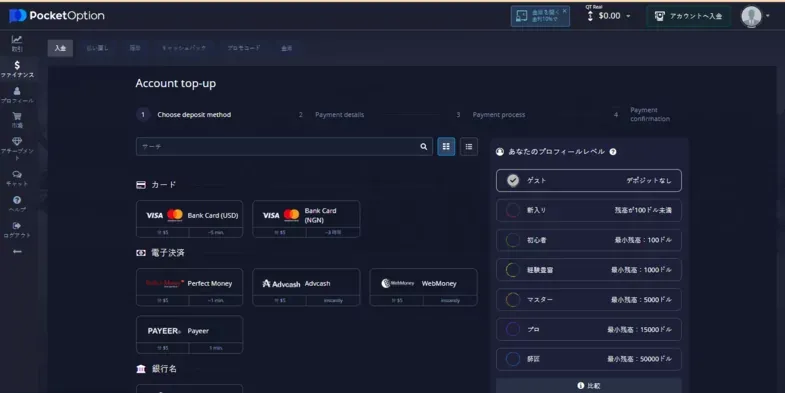Click the help icon beside profile level heading
Screen dimensions: 785x393
click(x=613, y=152)
